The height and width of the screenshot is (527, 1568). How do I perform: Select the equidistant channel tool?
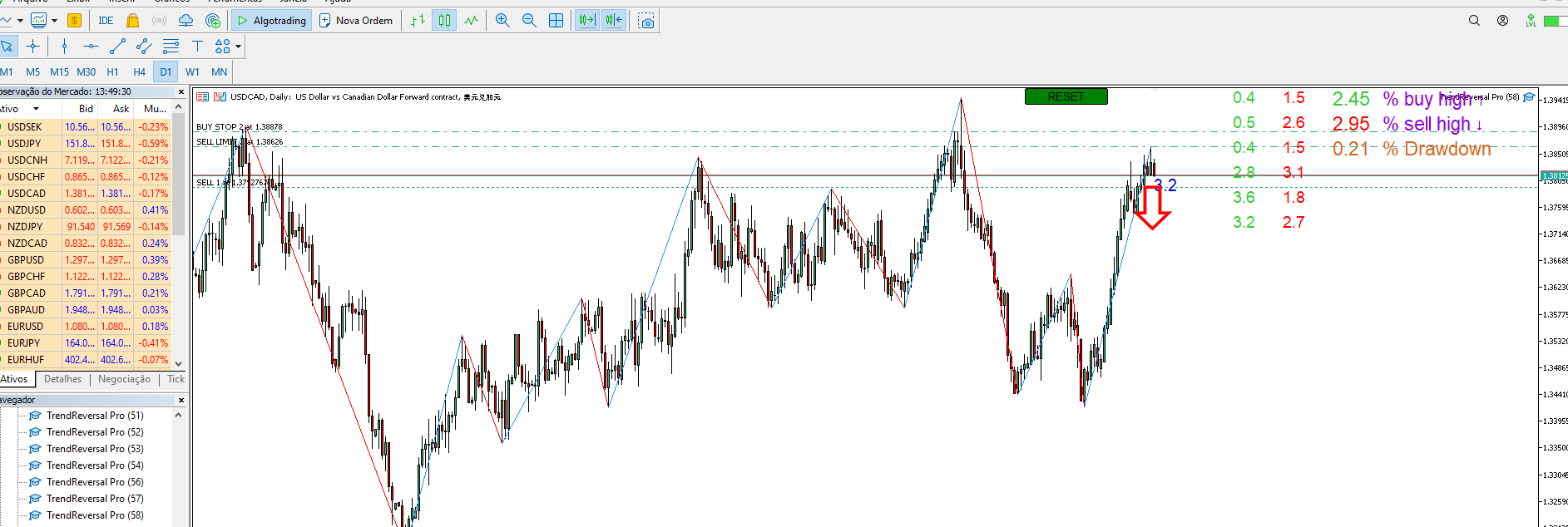[x=144, y=46]
